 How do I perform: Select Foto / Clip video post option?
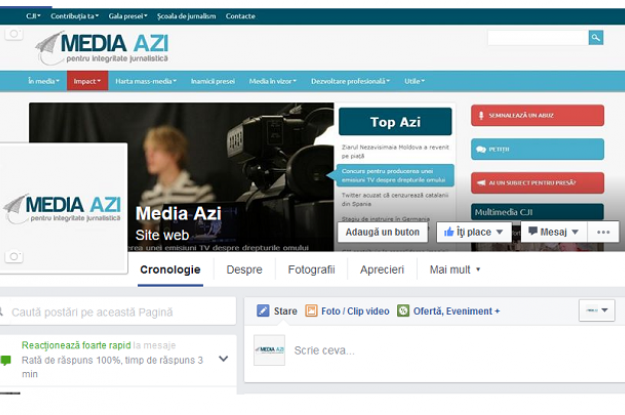point(347,311)
